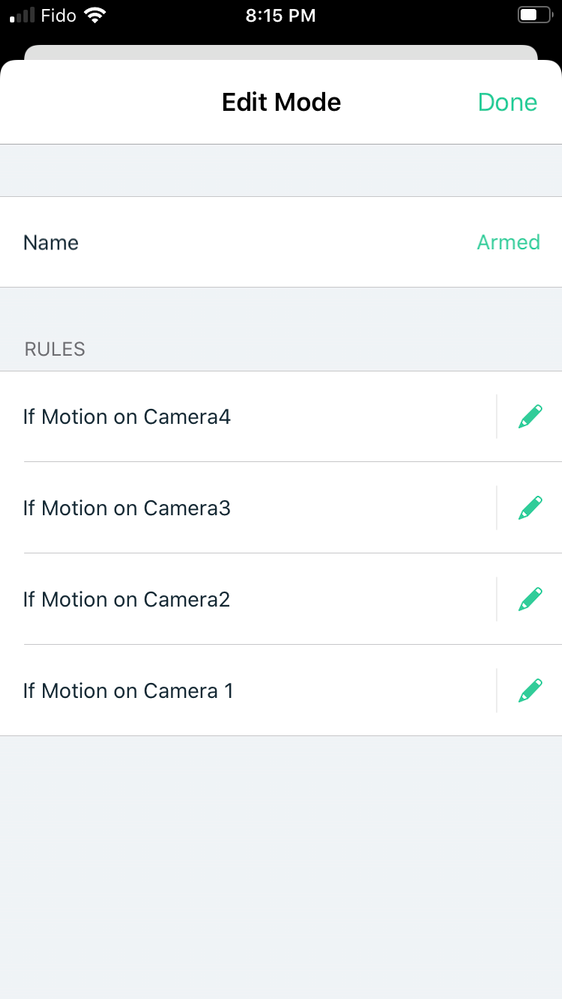Viewport: 562px width, 999px height.
Task: Change the mode name Armed
Action: pos(508,242)
